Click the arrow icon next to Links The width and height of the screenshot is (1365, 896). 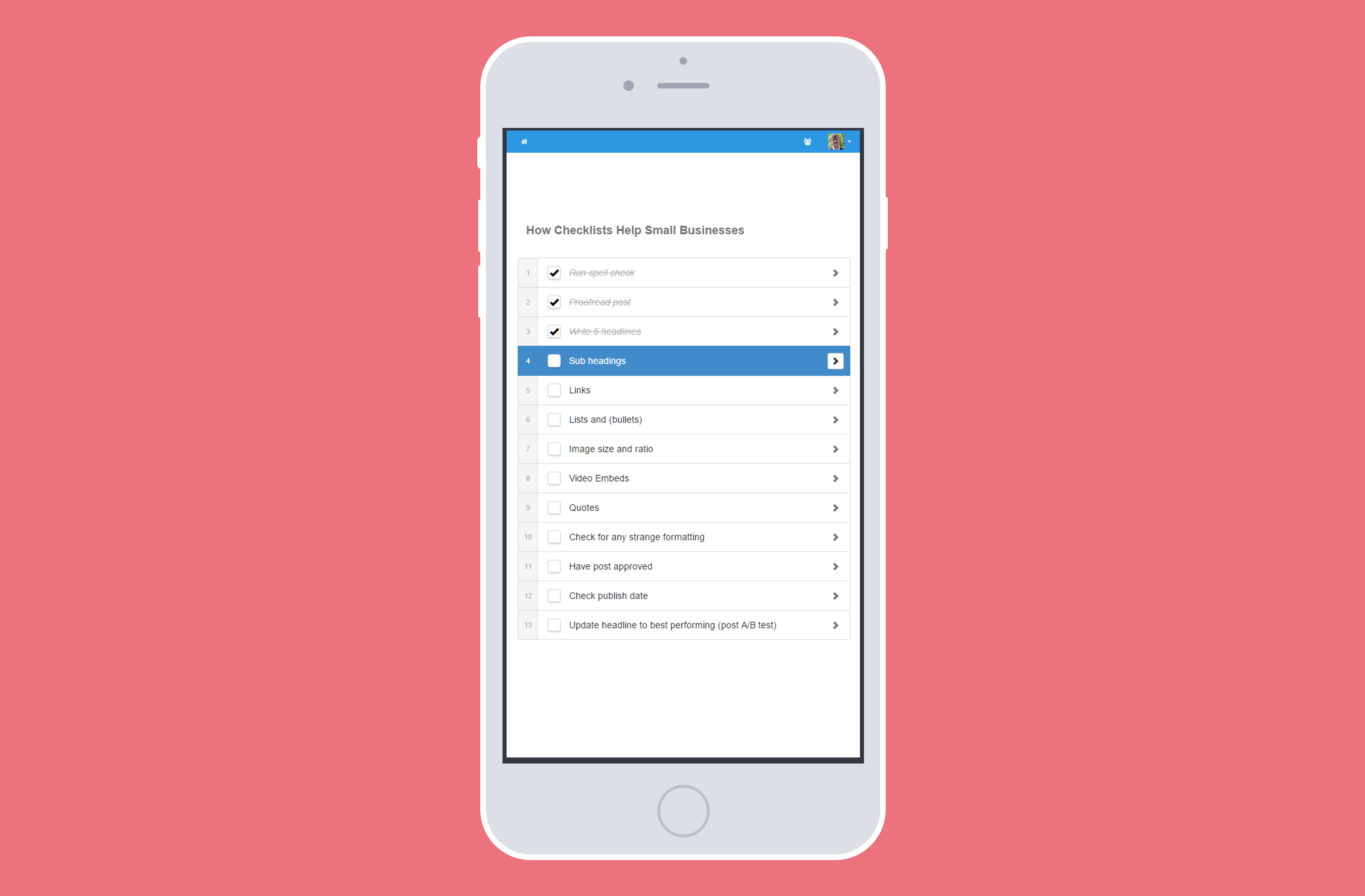pyautogui.click(x=836, y=389)
